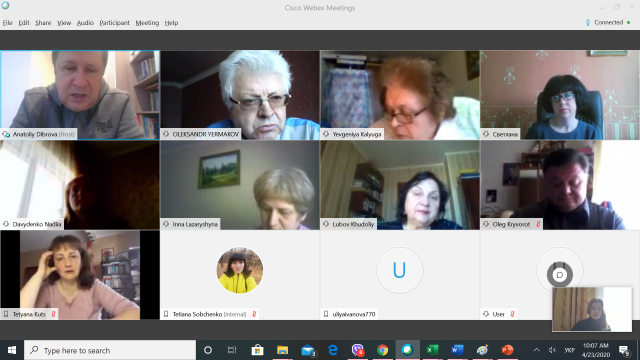Select Inna Lazaryshyna video tile
The image size is (640, 360).
(240, 185)
